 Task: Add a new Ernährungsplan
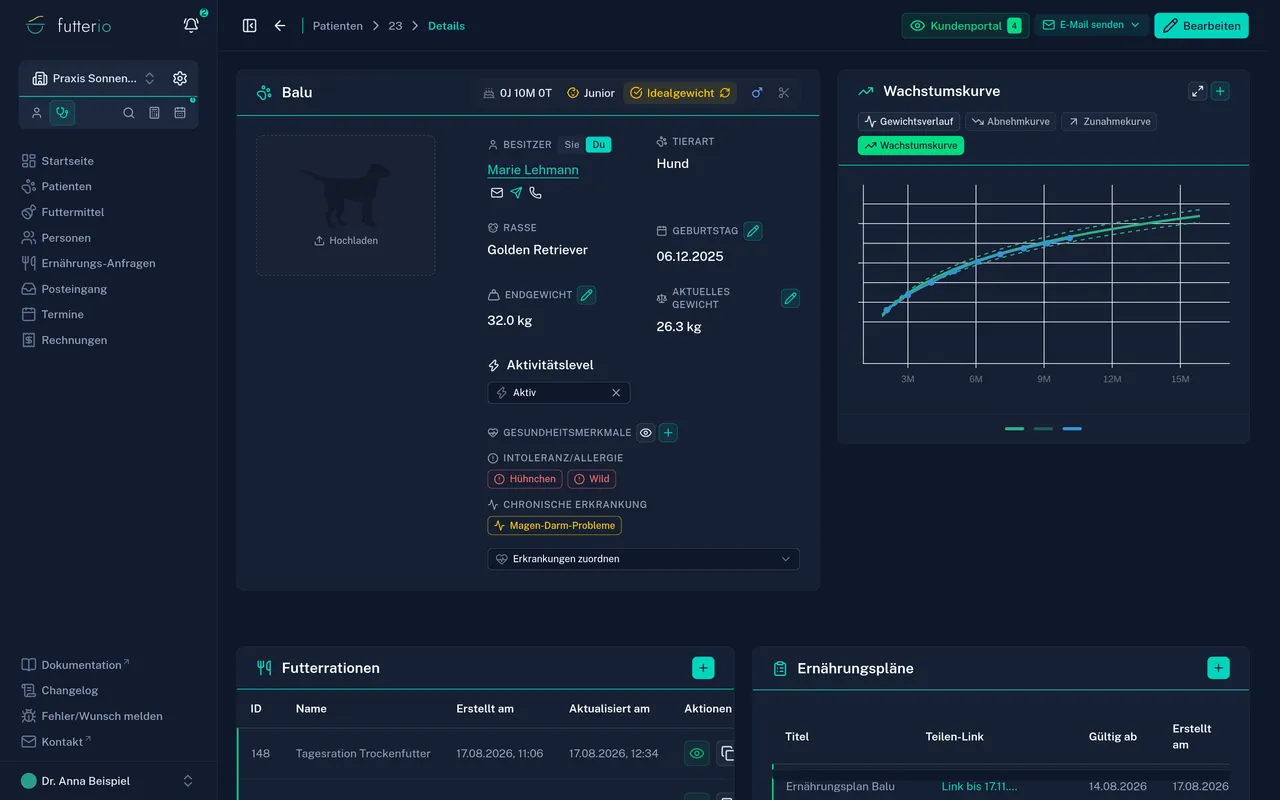1218,668
